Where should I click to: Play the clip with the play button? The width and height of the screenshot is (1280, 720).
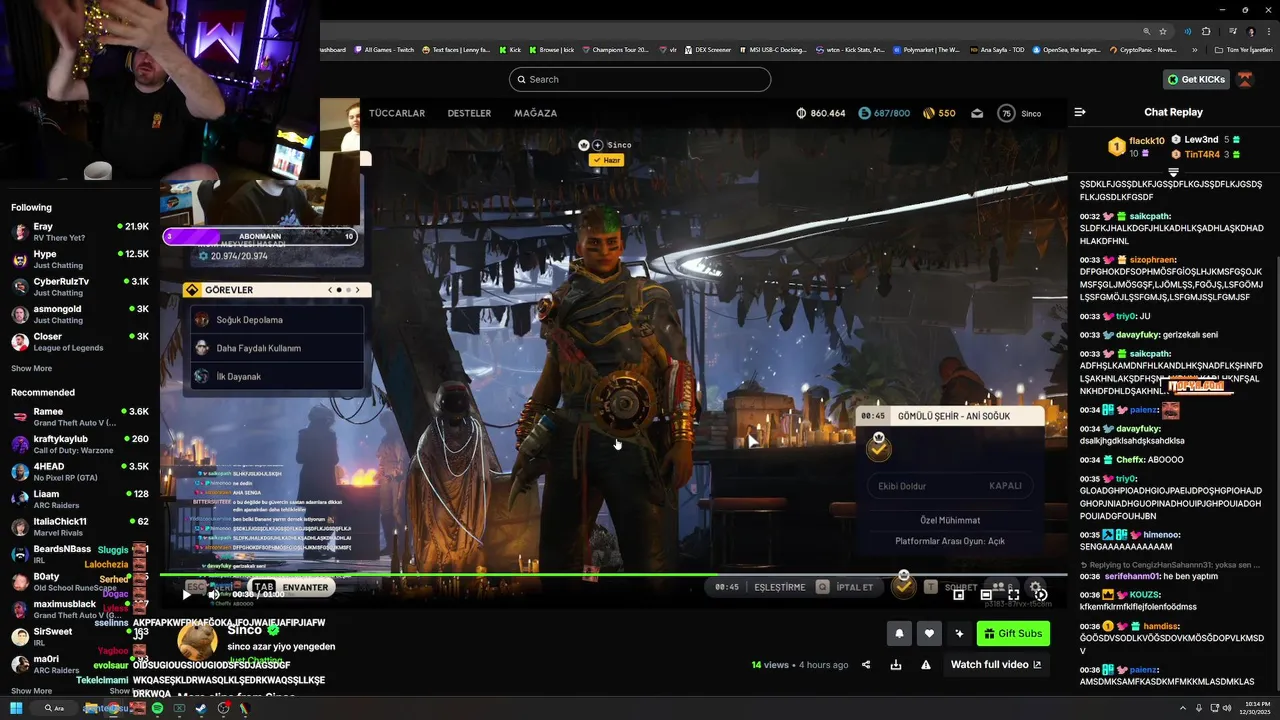(187, 594)
